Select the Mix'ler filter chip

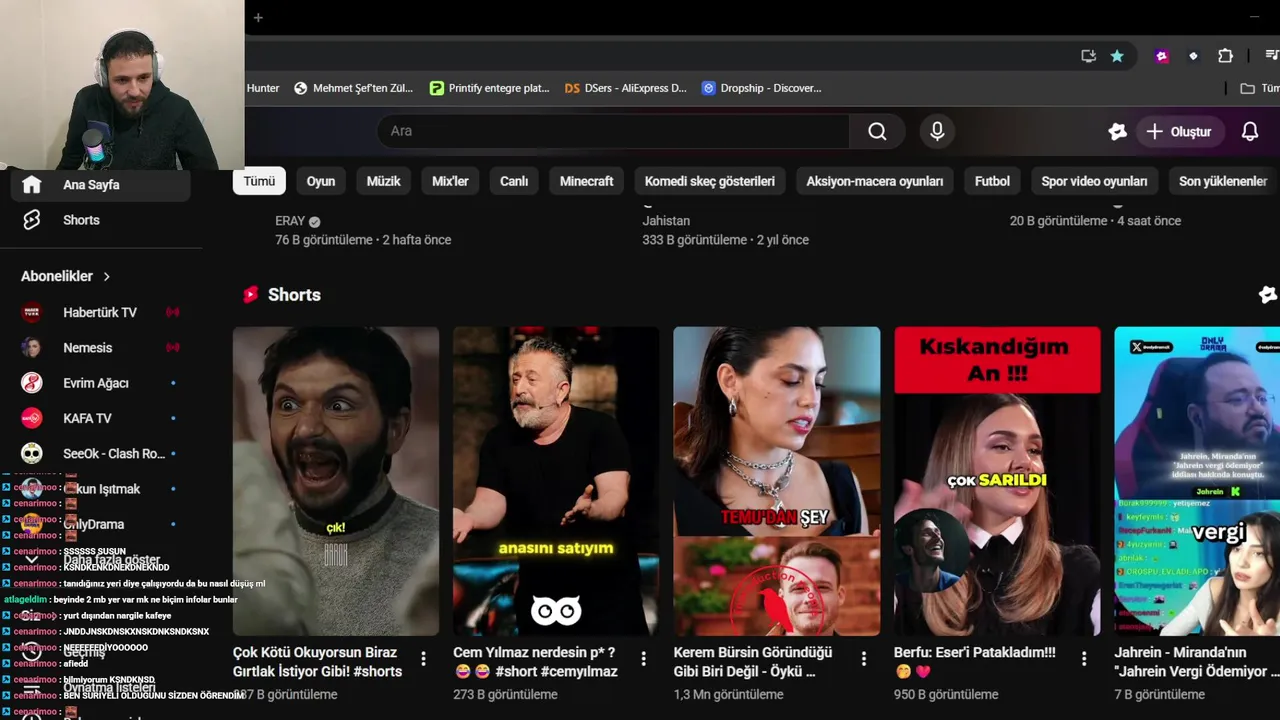pos(450,181)
